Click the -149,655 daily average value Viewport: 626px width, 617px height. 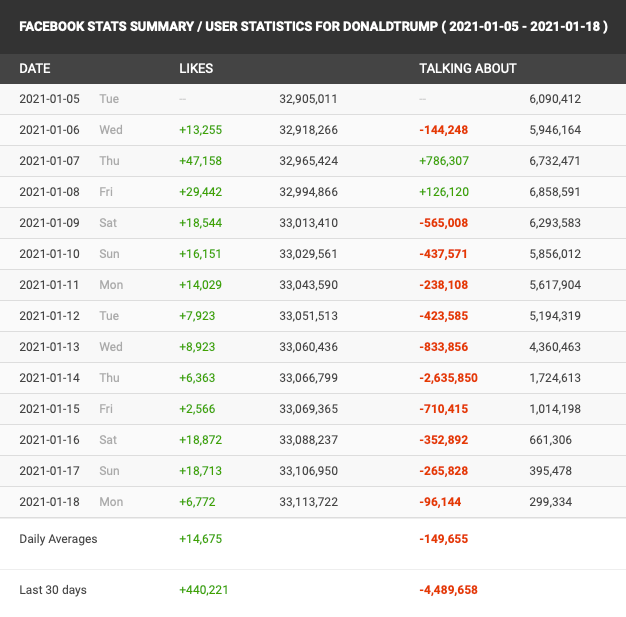click(444, 539)
